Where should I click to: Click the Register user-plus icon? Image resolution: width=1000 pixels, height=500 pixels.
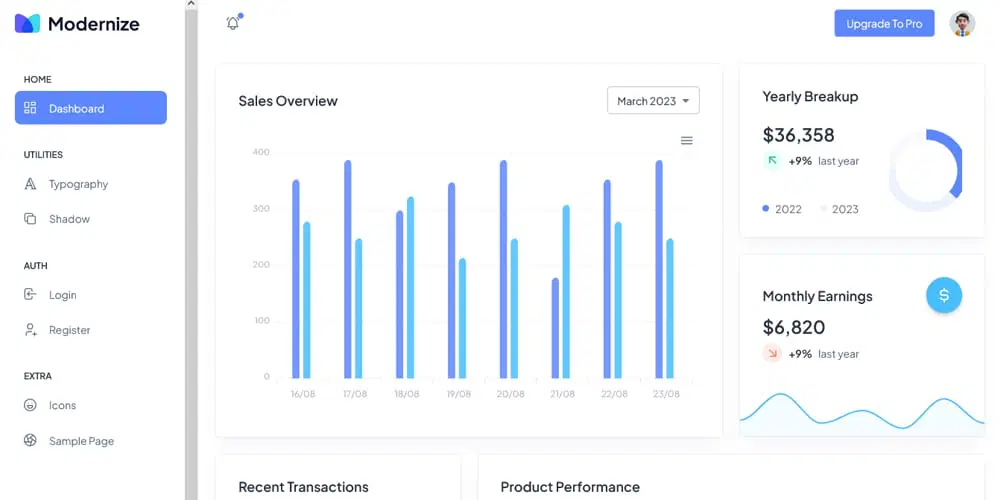pos(30,330)
